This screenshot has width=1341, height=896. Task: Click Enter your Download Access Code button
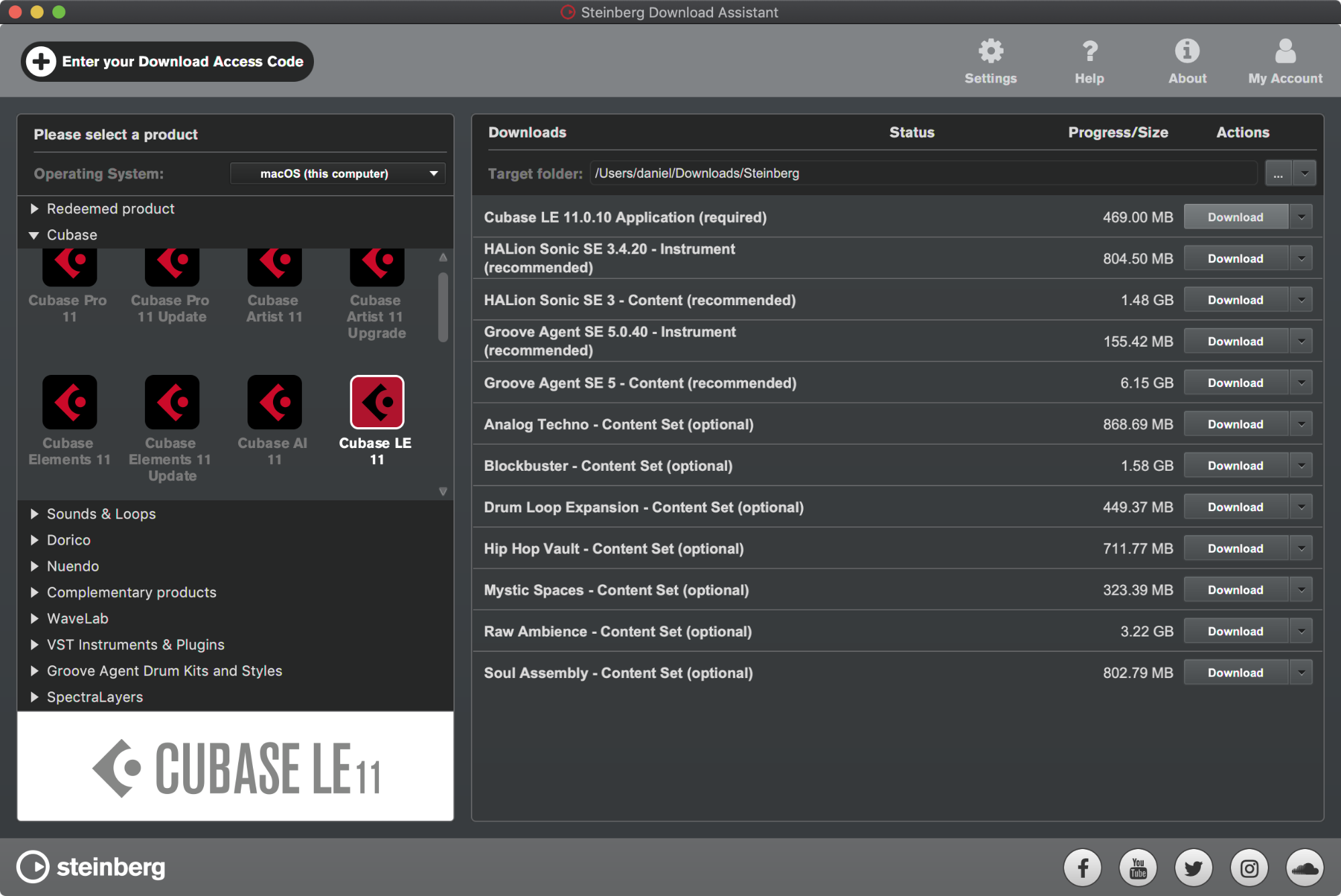click(x=167, y=62)
